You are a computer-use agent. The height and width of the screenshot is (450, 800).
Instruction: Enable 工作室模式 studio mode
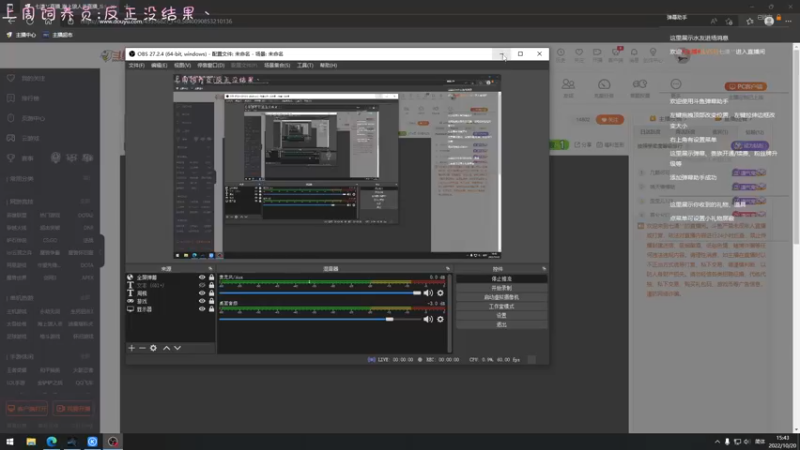coord(502,307)
